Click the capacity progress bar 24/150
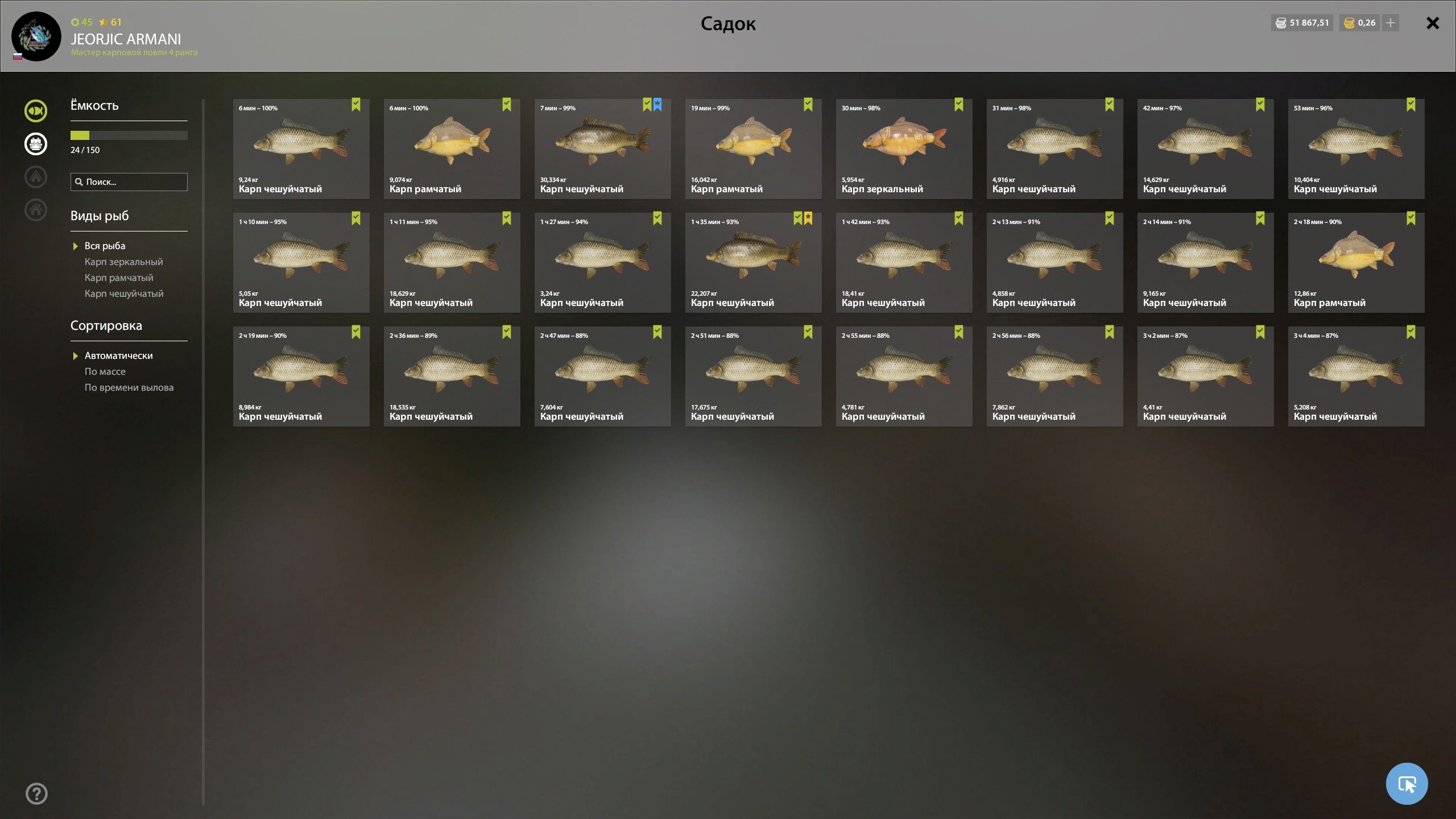The height and width of the screenshot is (819, 1456). point(129,135)
